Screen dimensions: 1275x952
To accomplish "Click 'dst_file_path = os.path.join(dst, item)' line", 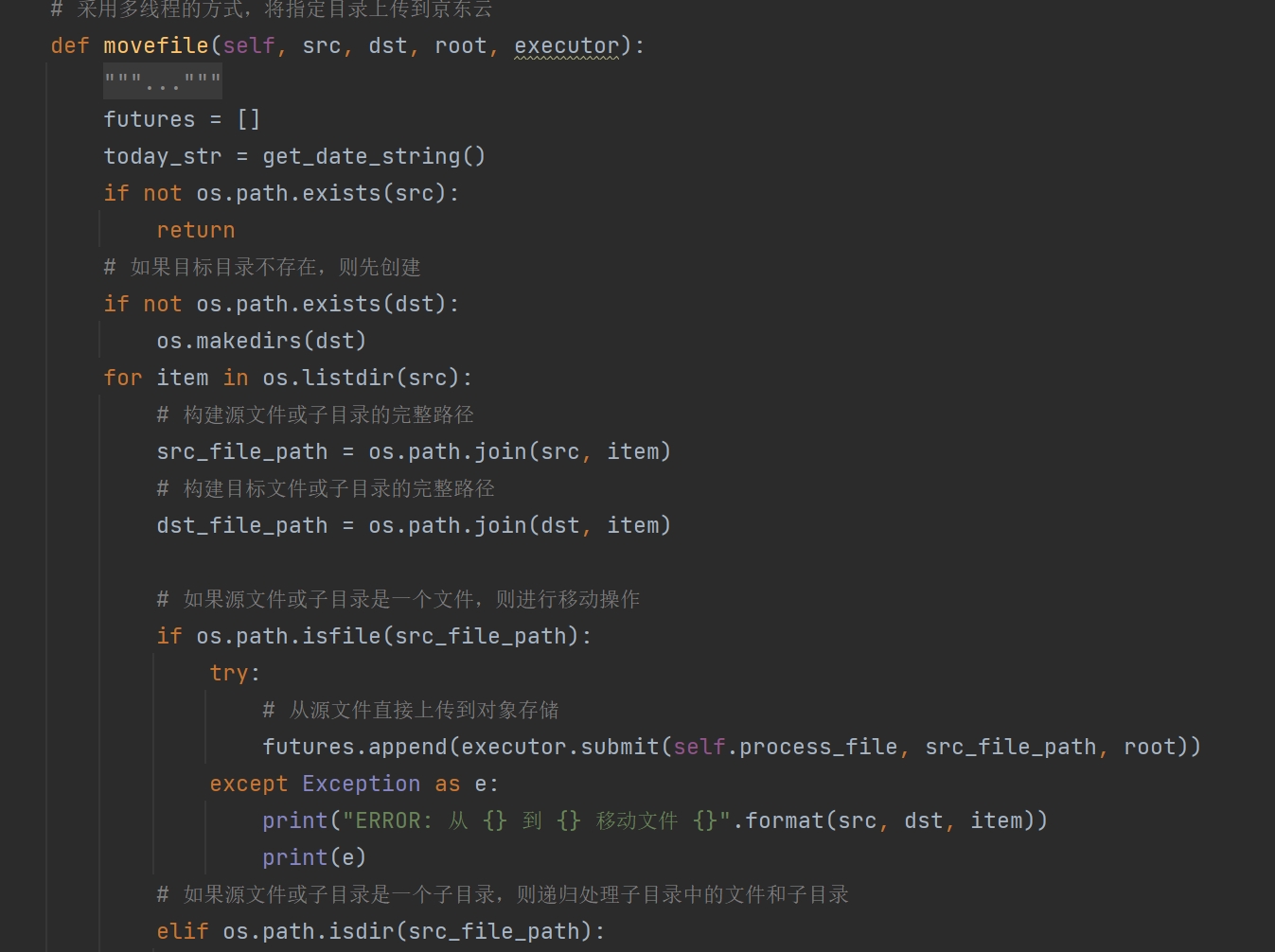I will tap(414, 525).
